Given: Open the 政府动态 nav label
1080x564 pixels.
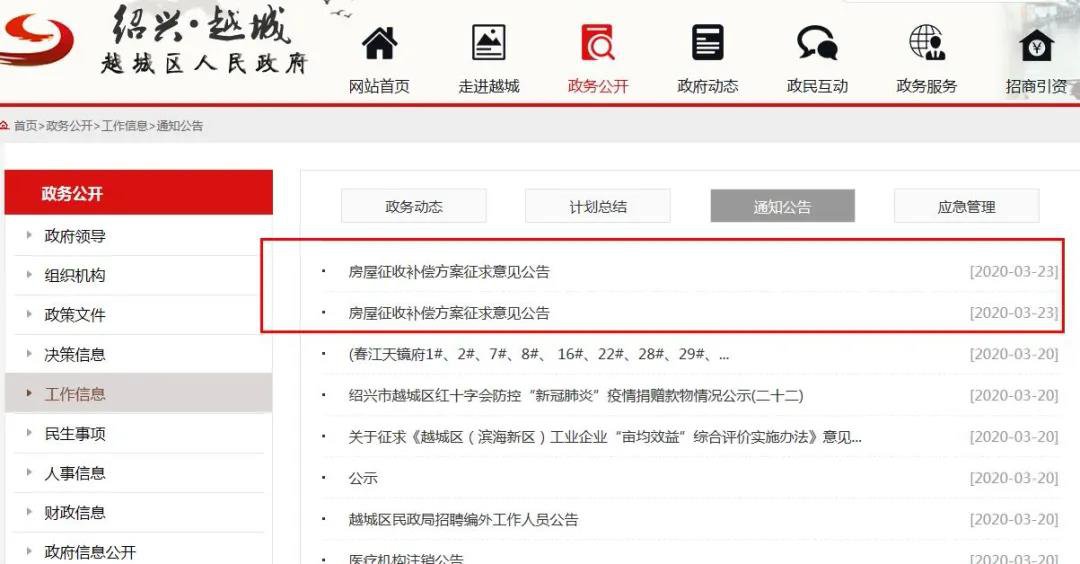Looking at the screenshot, I should tap(707, 86).
